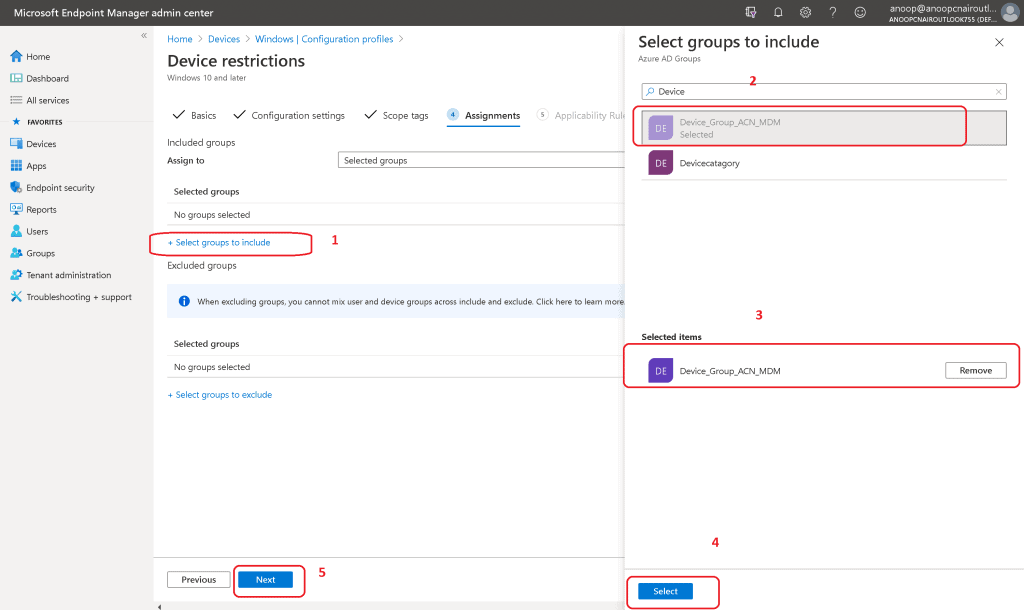Go to the Scope tags step tab

396,116
